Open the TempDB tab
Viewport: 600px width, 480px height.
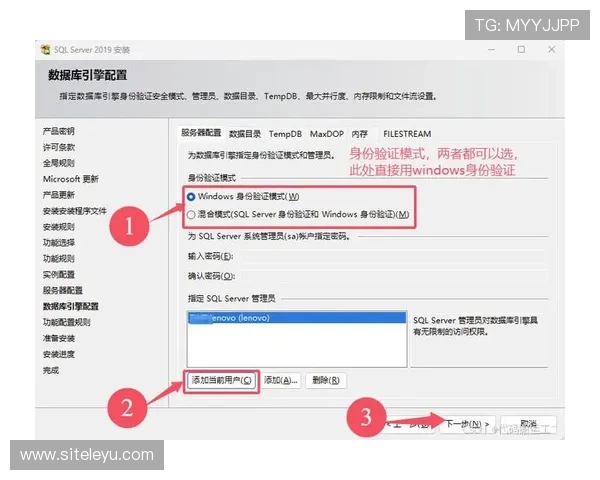285,134
